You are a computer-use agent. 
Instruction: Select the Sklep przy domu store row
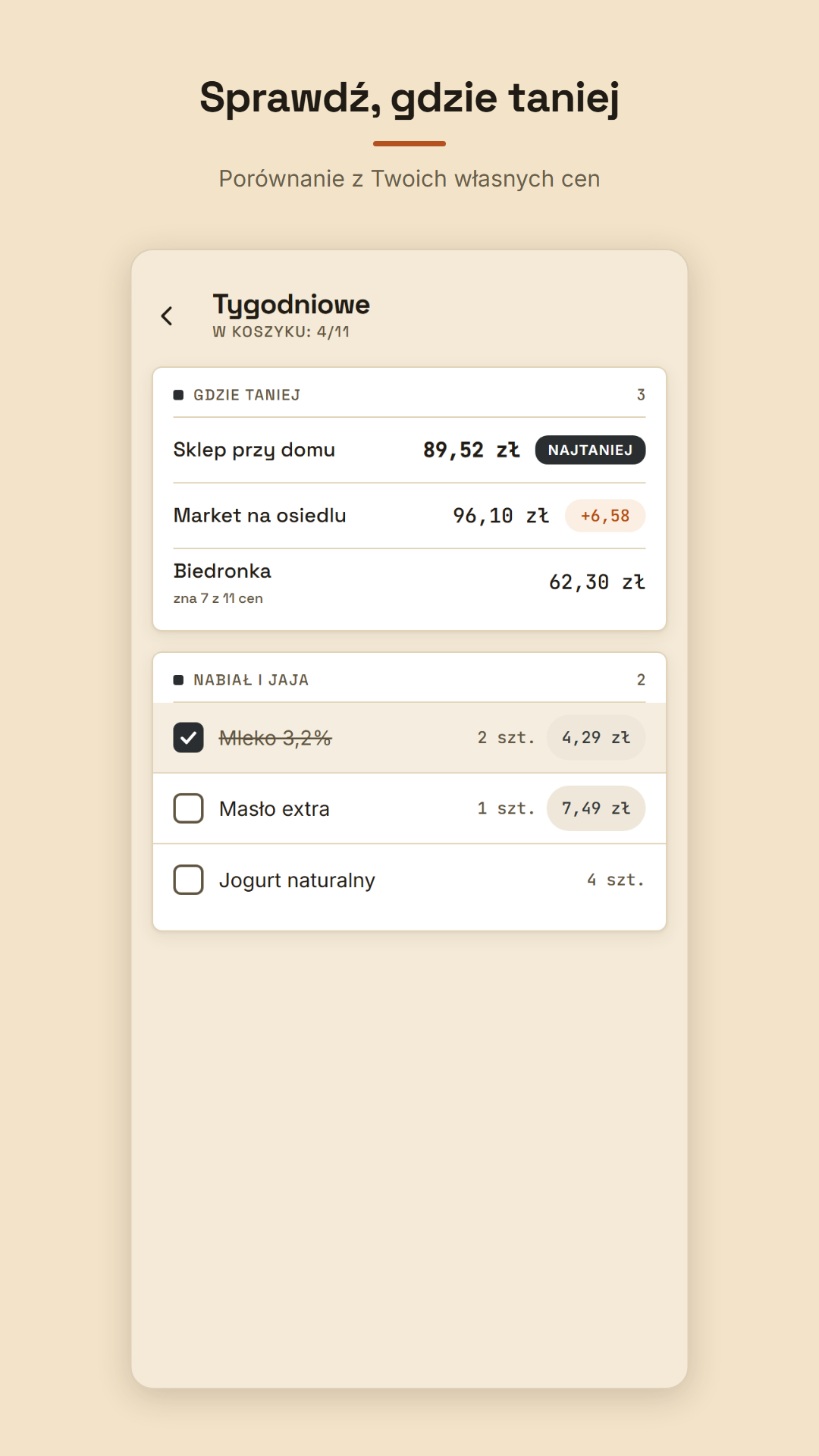pyautogui.click(x=409, y=450)
